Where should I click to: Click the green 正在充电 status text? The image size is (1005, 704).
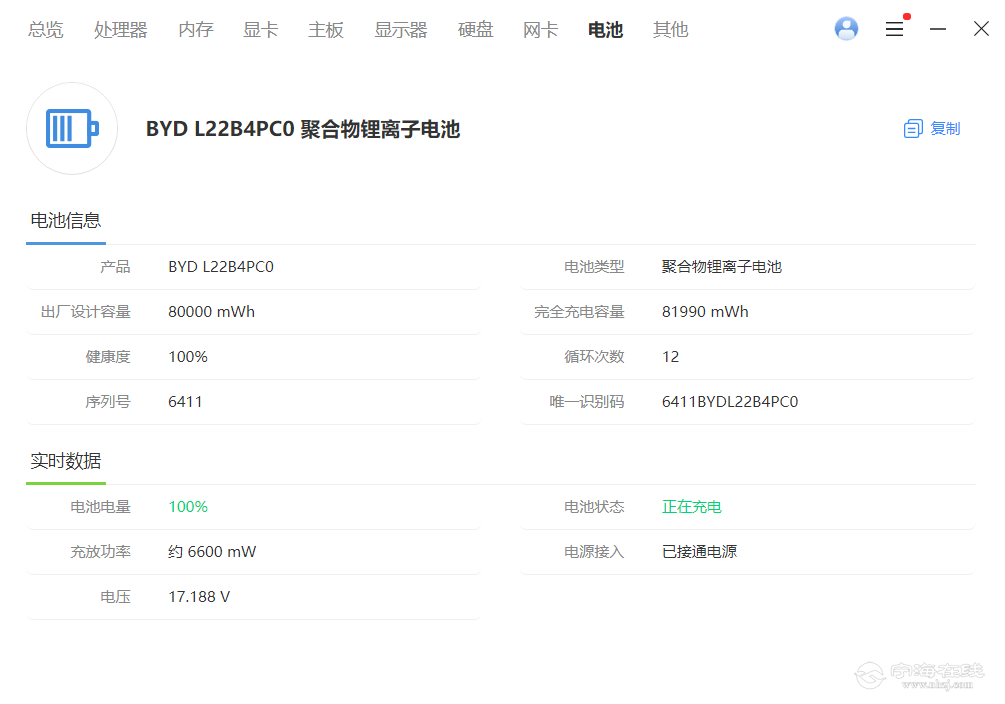(692, 507)
